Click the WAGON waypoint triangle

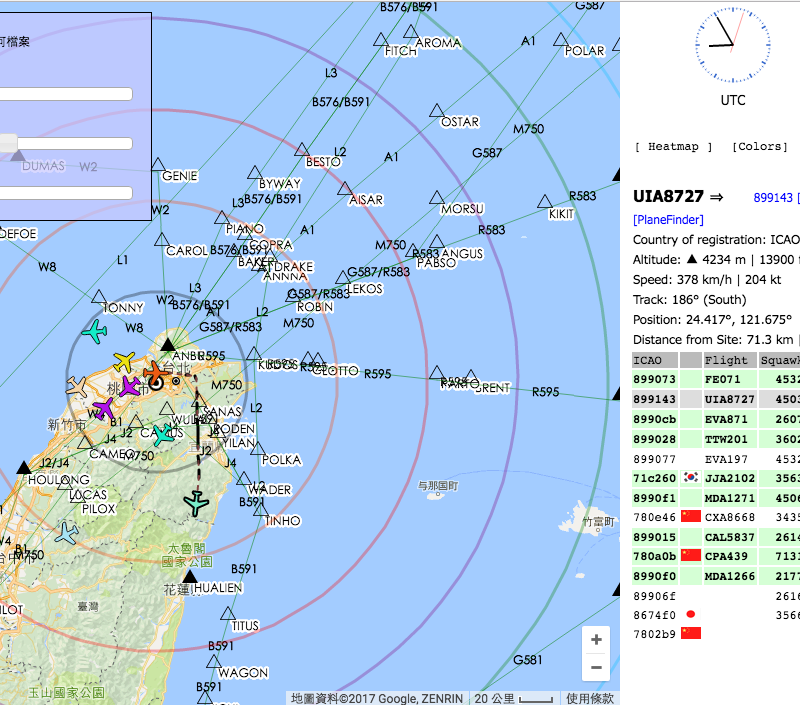pos(214,662)
